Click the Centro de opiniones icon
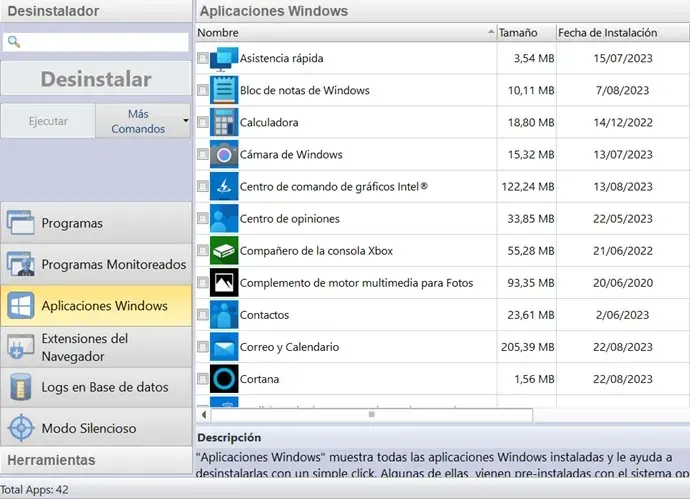Viewport: 690px width, 499px height. pyautogui.click(x=224, y=219)
